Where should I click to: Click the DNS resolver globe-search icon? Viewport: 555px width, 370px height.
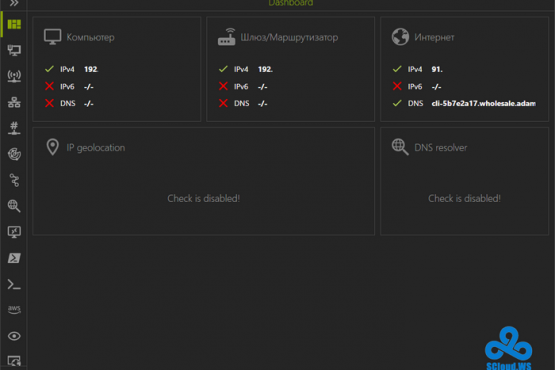click(400, 147)
